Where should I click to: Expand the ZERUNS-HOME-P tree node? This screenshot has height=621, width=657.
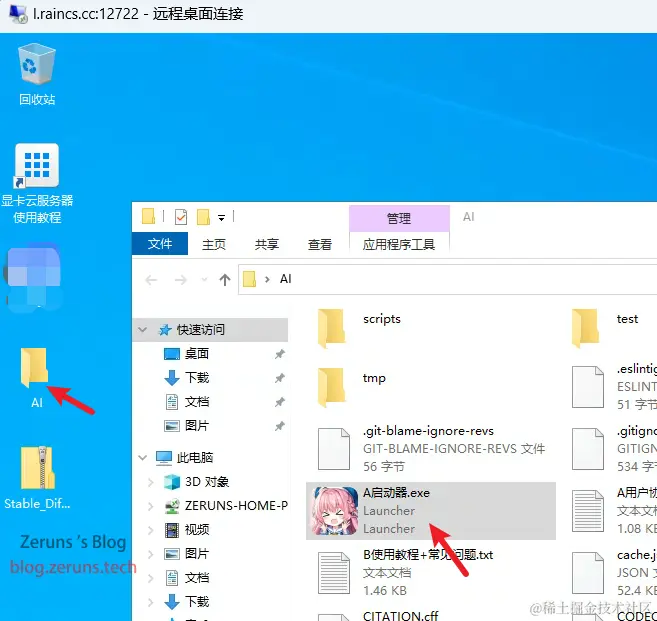(x=151, y=506)
